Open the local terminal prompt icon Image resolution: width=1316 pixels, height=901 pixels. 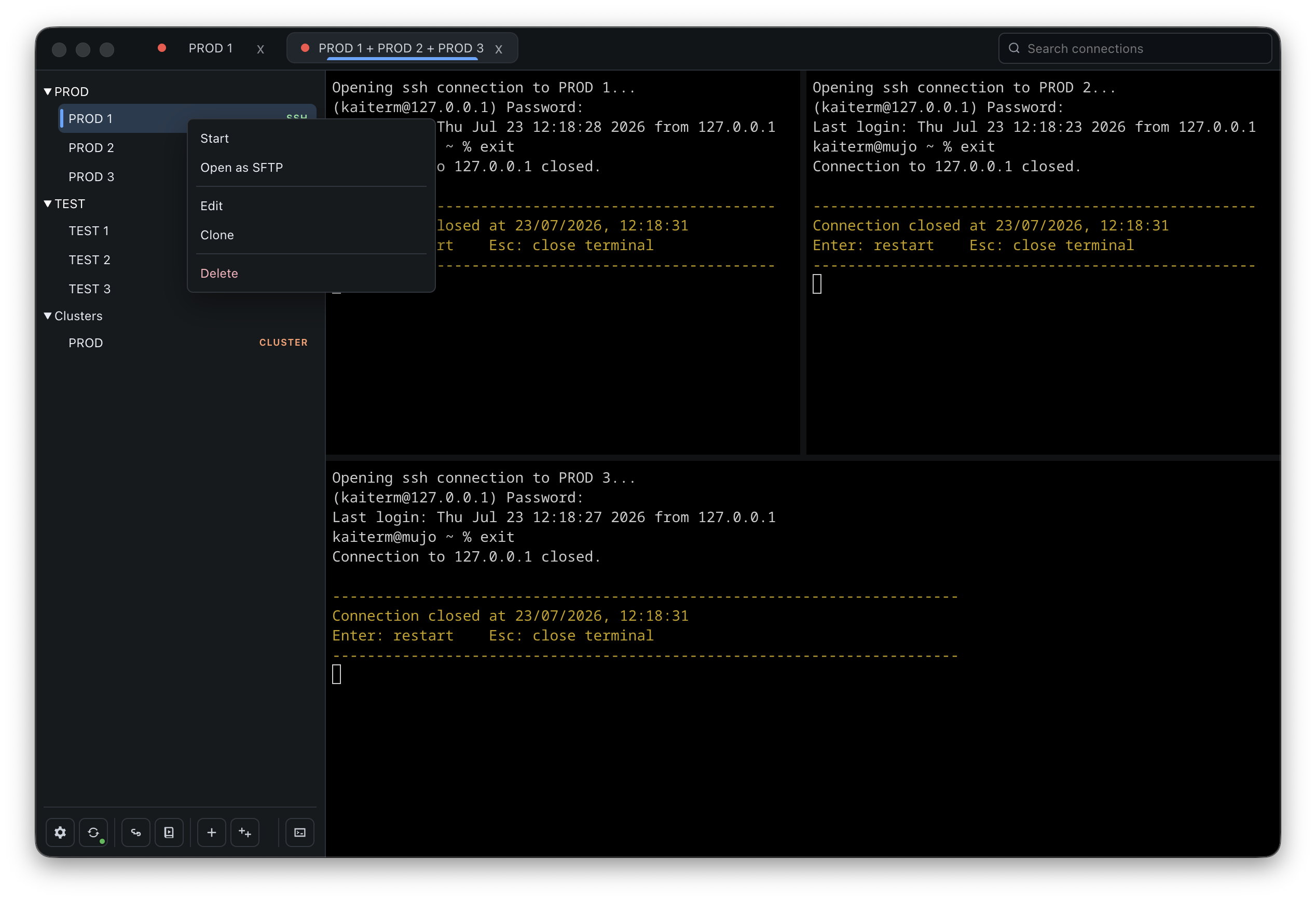(299, 832)
